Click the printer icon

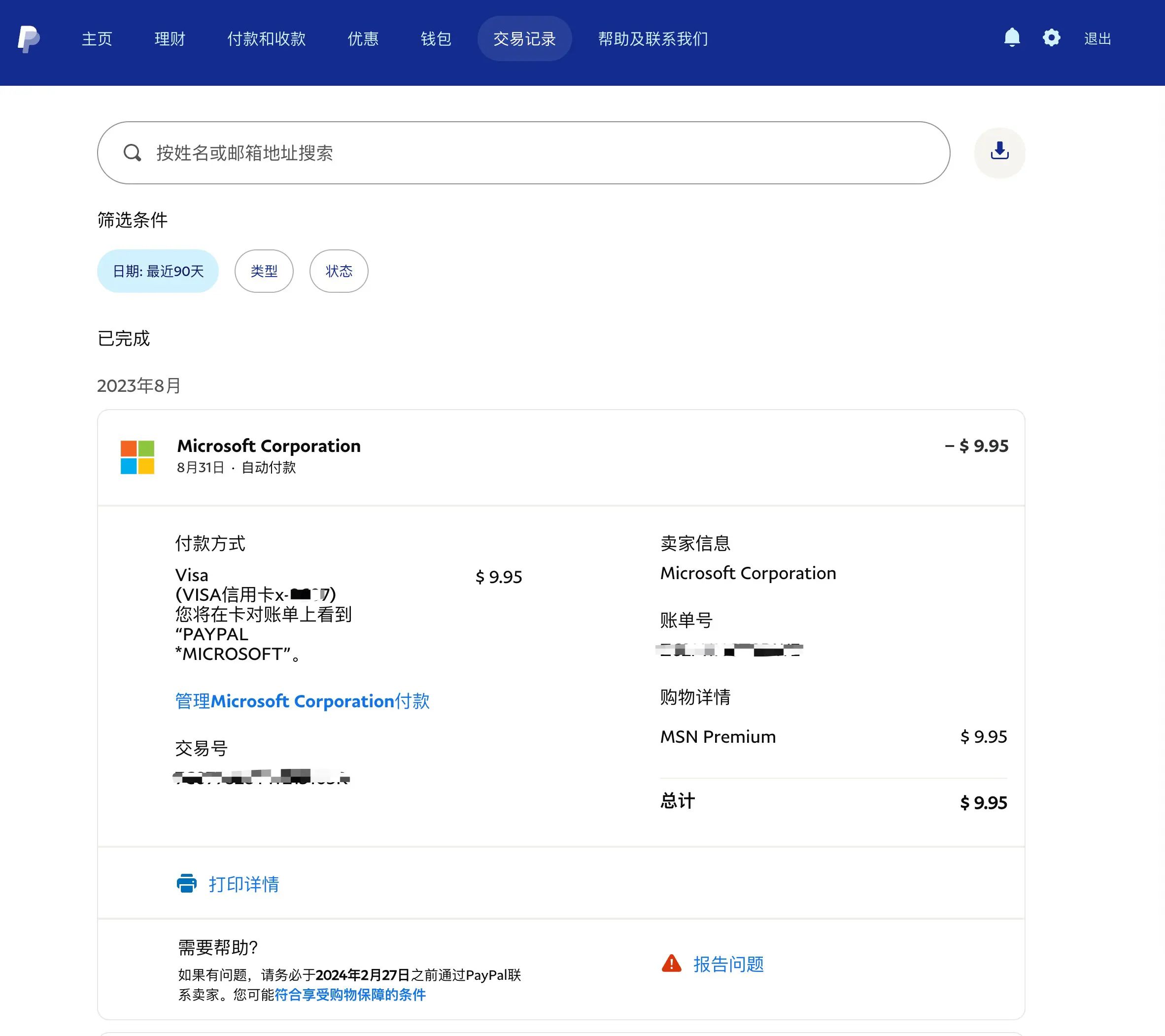tap(186, 883)
